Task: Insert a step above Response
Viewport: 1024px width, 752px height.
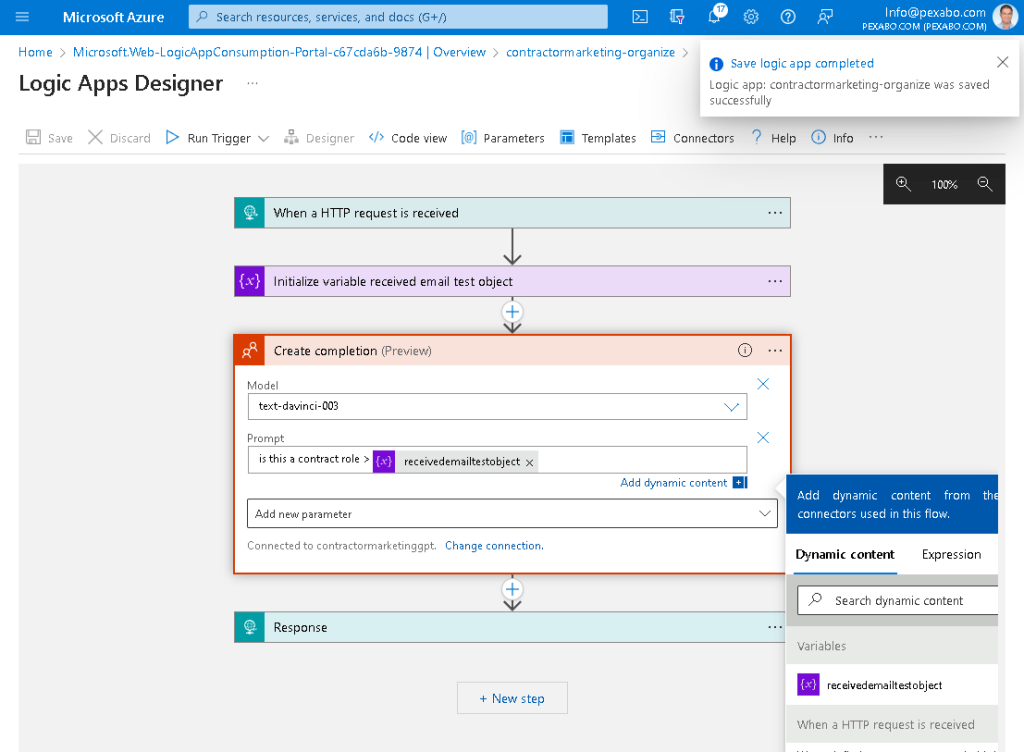Action: tap(513, 589)
